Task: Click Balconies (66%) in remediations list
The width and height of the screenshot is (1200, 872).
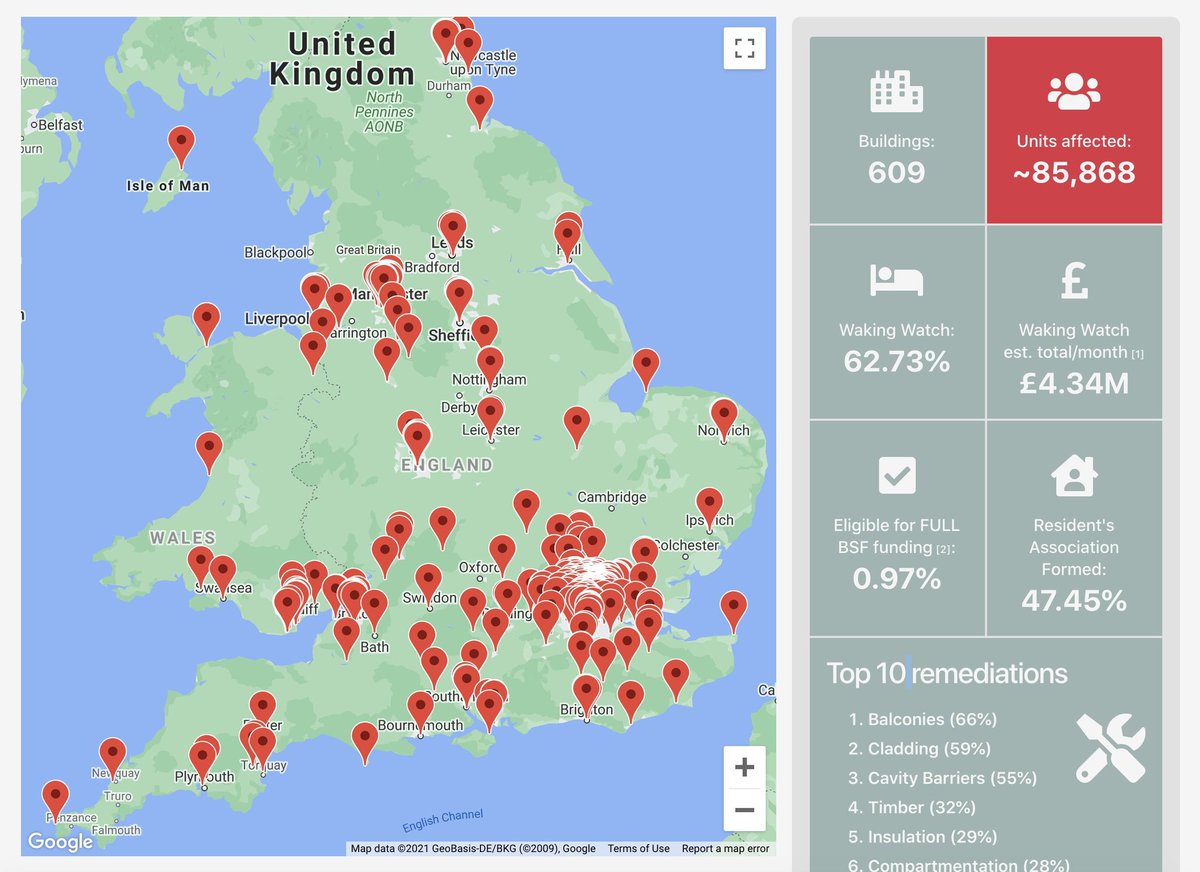Action: [932, 719]
